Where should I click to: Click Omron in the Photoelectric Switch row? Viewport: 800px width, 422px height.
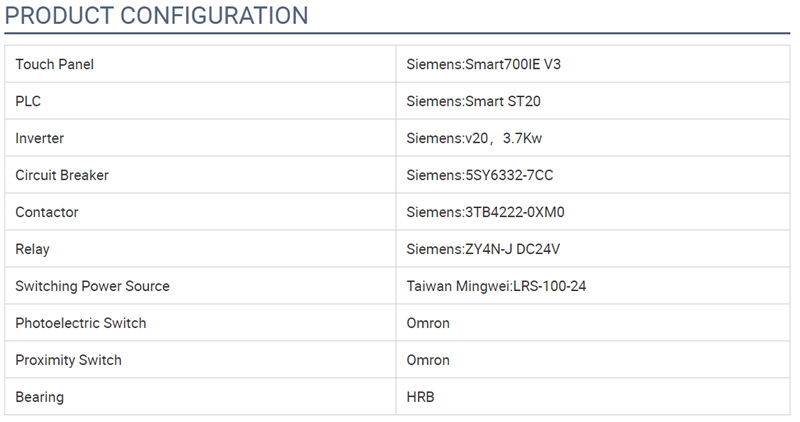pyautogui.click(x=428, y=323)
